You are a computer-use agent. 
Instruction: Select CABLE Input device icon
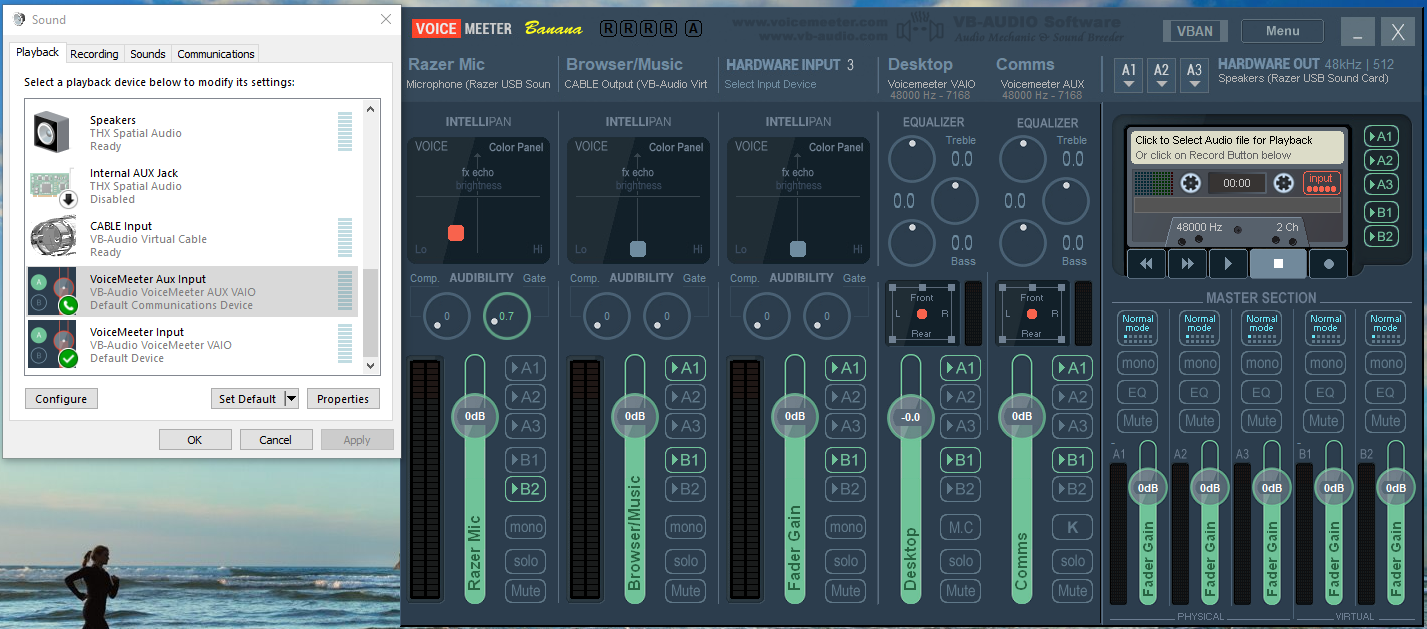coord(52,238)
